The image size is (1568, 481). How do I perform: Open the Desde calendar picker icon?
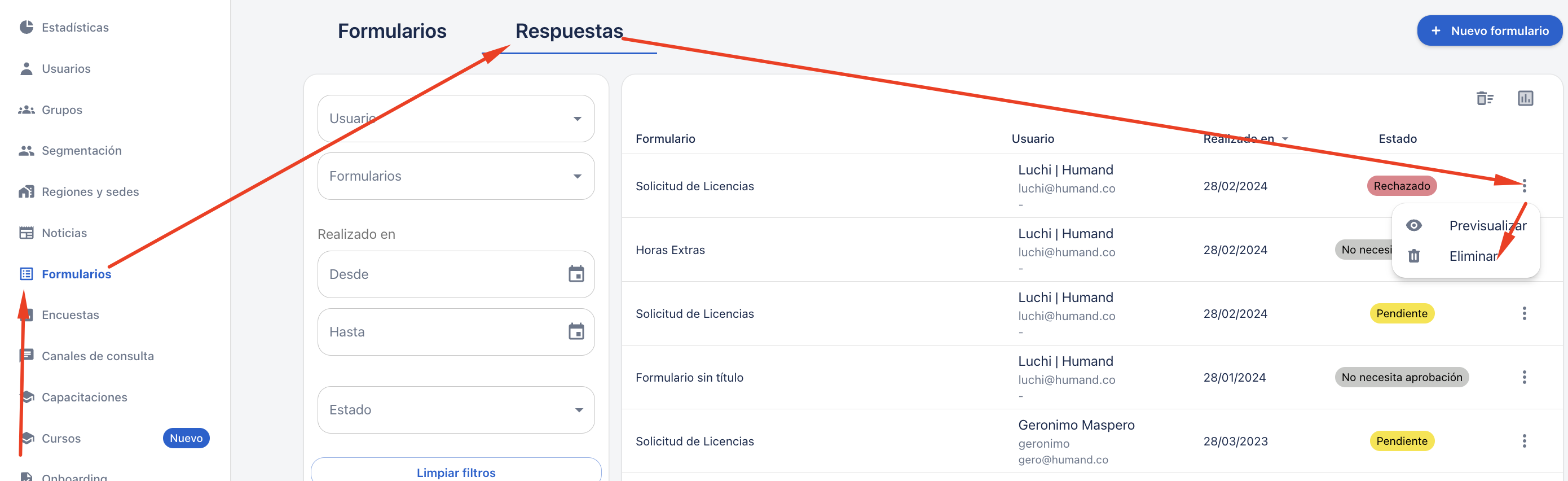(x=576, y=274)
